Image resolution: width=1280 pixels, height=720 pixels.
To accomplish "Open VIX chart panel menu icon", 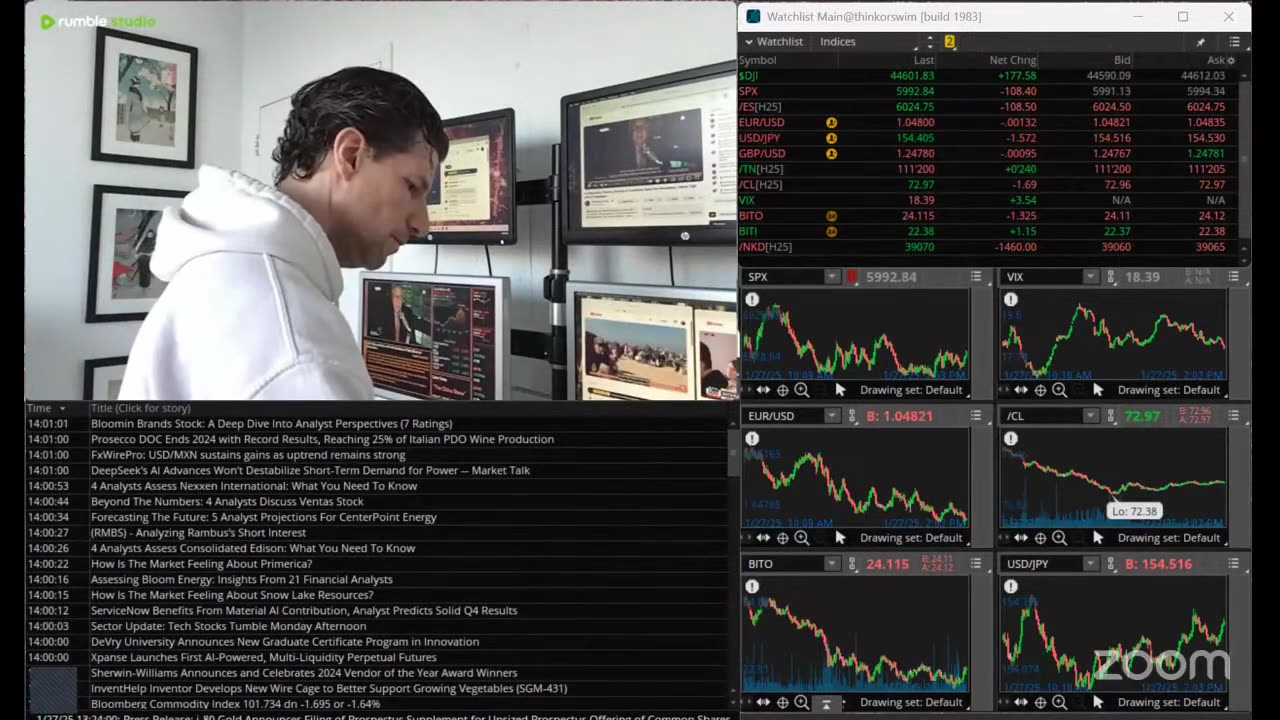I will [1235, 277].
